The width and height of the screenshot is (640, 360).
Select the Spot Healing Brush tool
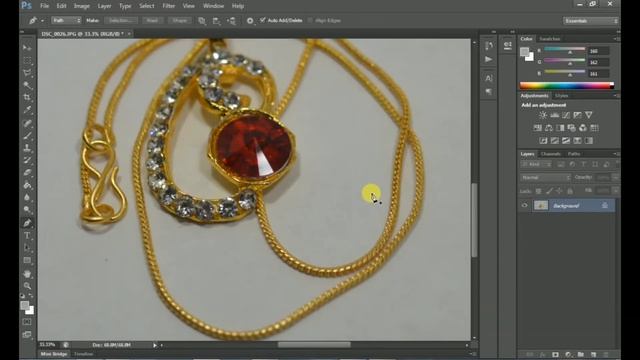tap(27, 123)
